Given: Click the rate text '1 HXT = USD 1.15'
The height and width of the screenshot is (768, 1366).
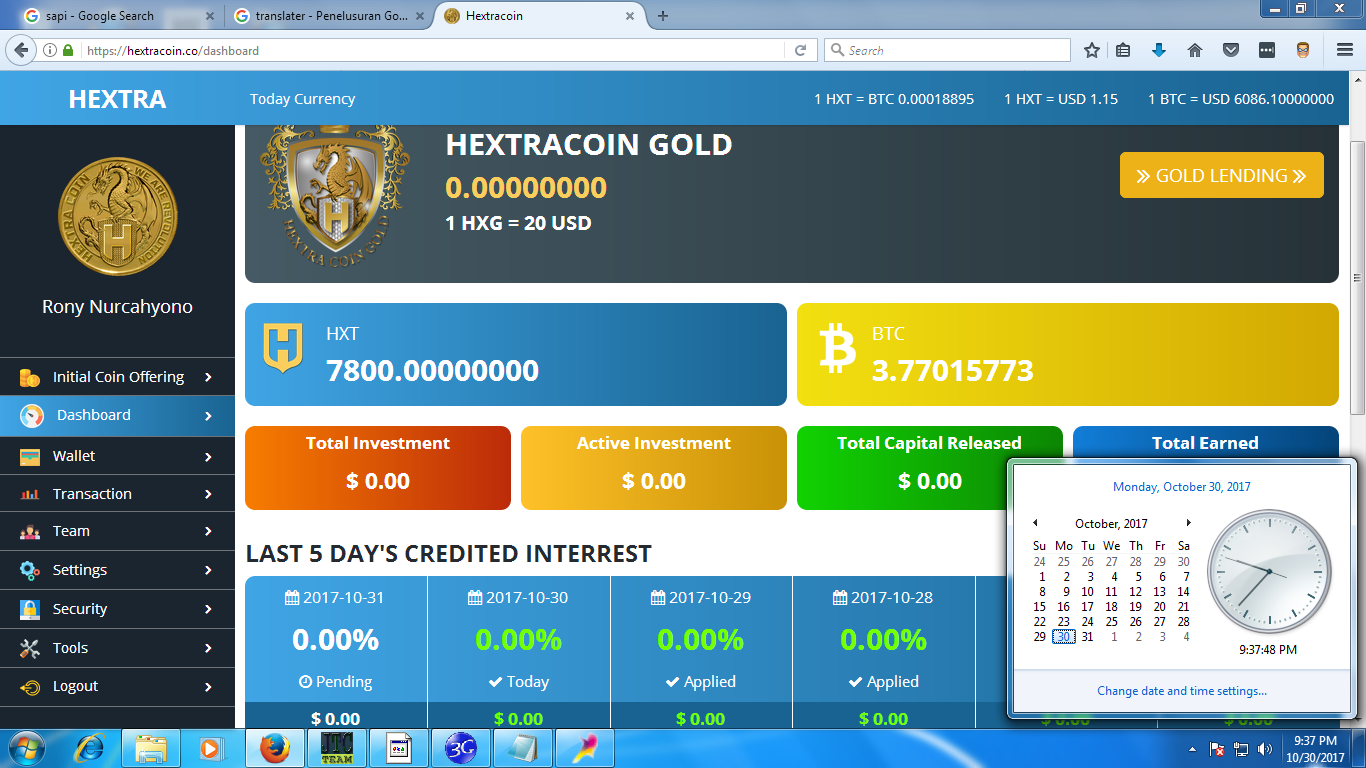Looking at the screenshot, I should click(x=1061, y=99).
